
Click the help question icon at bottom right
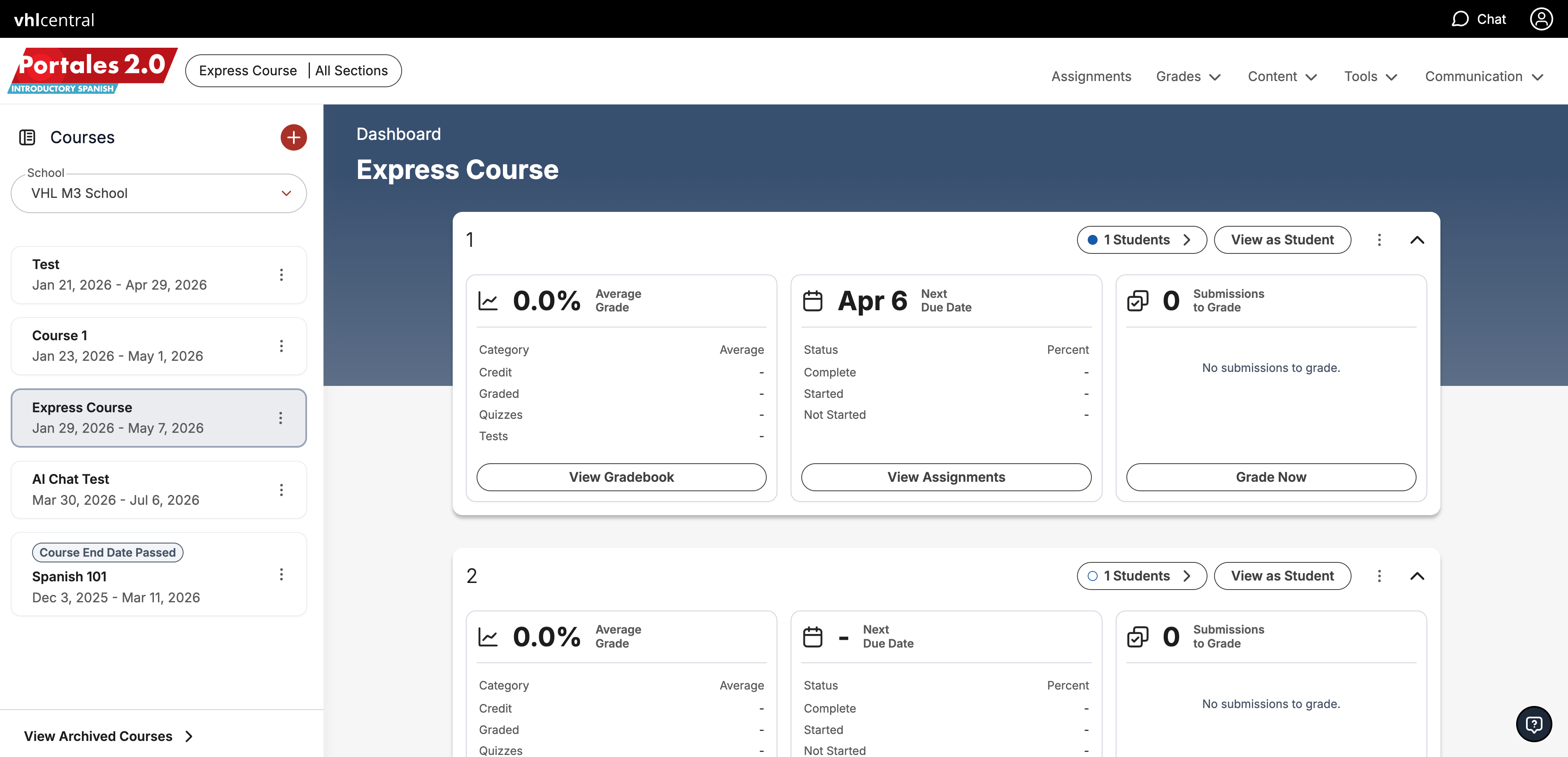click(x=1534, y=724)
